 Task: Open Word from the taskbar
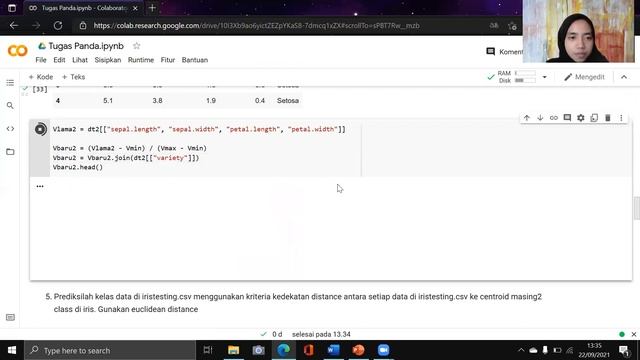[x=333, y=350]
